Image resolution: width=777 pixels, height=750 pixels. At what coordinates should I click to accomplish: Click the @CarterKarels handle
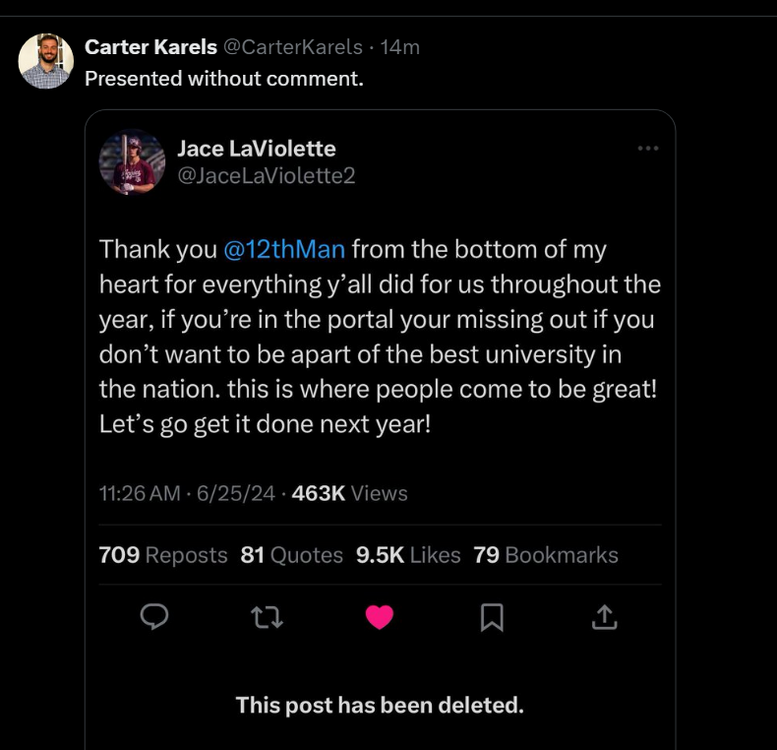[292, 47]
